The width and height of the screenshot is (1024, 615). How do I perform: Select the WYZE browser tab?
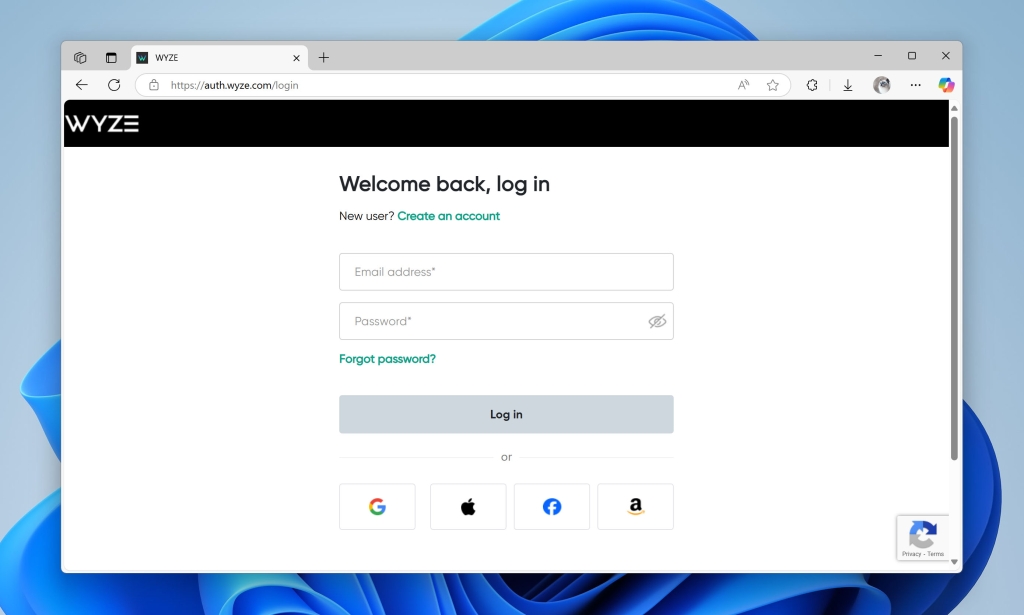[219, 57]
